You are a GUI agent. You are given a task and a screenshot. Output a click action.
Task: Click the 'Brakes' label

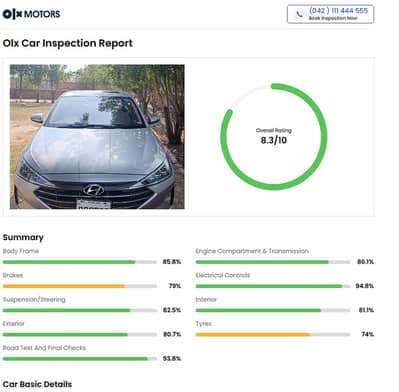pyautogui.click(x=13, y=275)
